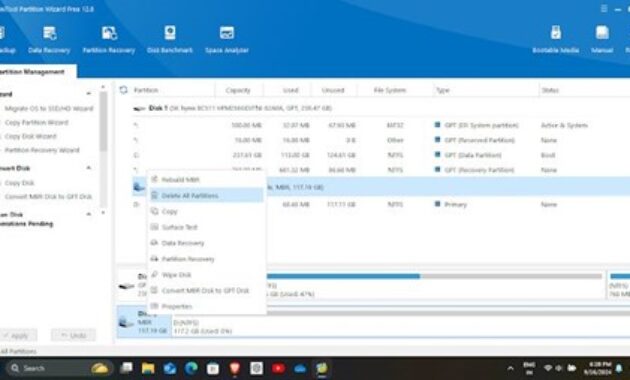Open Copy Partition Wizard in sidebar
This screenshot has height=380, width=630.
(37, 123)
